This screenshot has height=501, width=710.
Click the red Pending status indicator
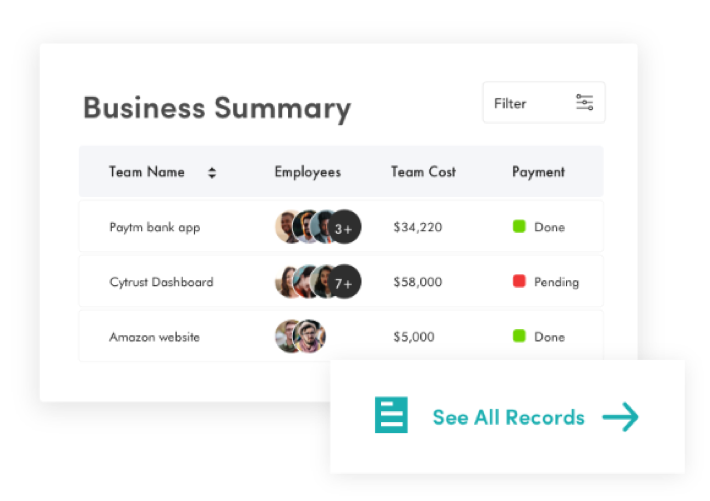tap(519, 281)
